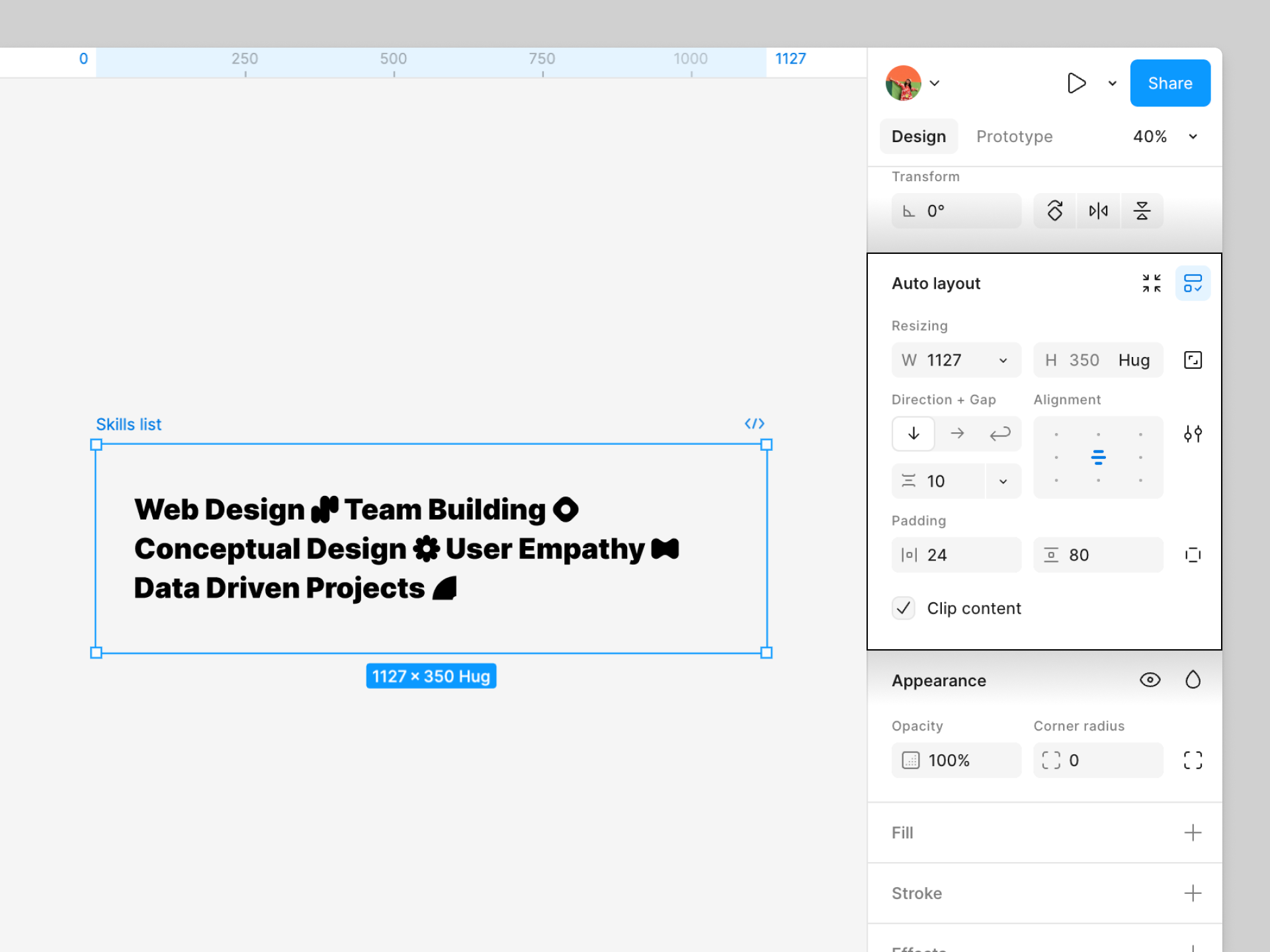The image size is (1270, 952).
Task: Open the avatar dropdown chevron
Action: 935,83
